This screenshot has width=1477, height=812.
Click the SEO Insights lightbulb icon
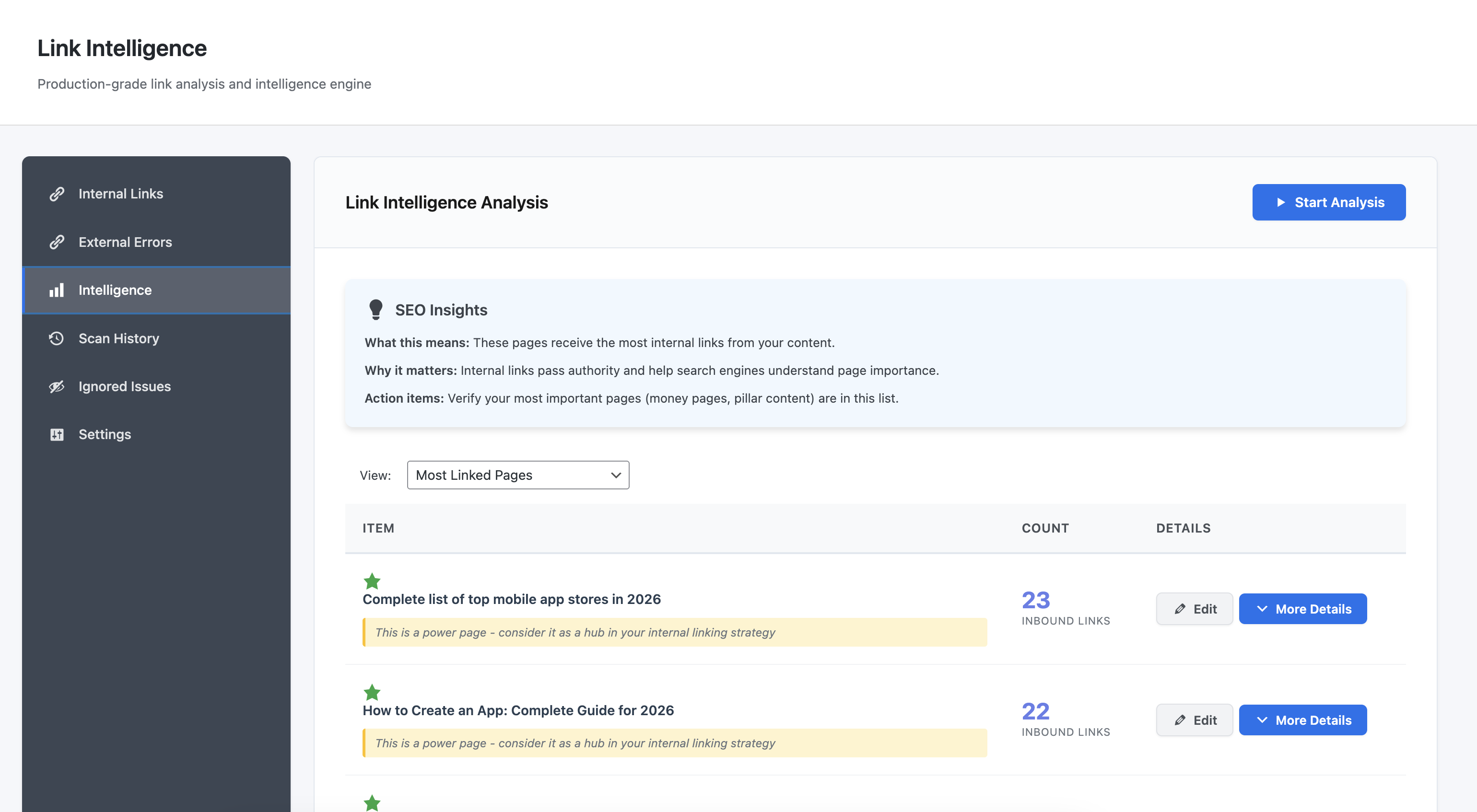pyautogui.click(x=377, y=310)
